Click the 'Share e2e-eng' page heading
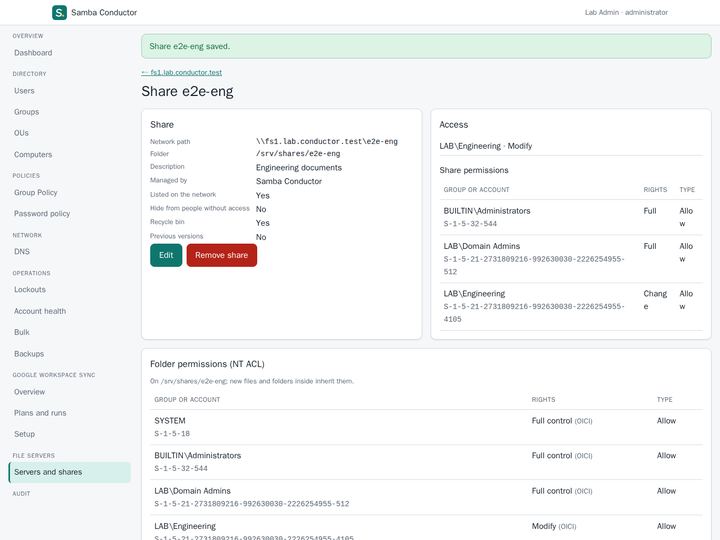 tap(187, 91)
